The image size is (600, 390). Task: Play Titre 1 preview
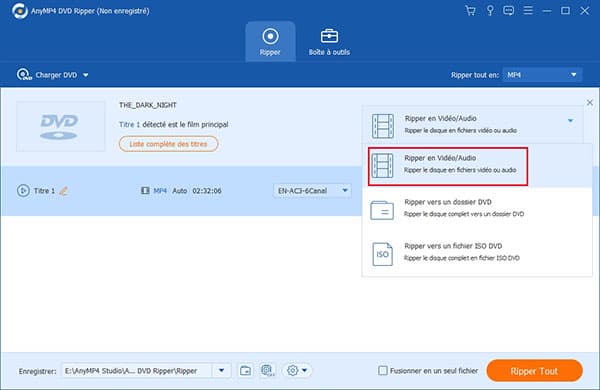(x=23, y=190)
